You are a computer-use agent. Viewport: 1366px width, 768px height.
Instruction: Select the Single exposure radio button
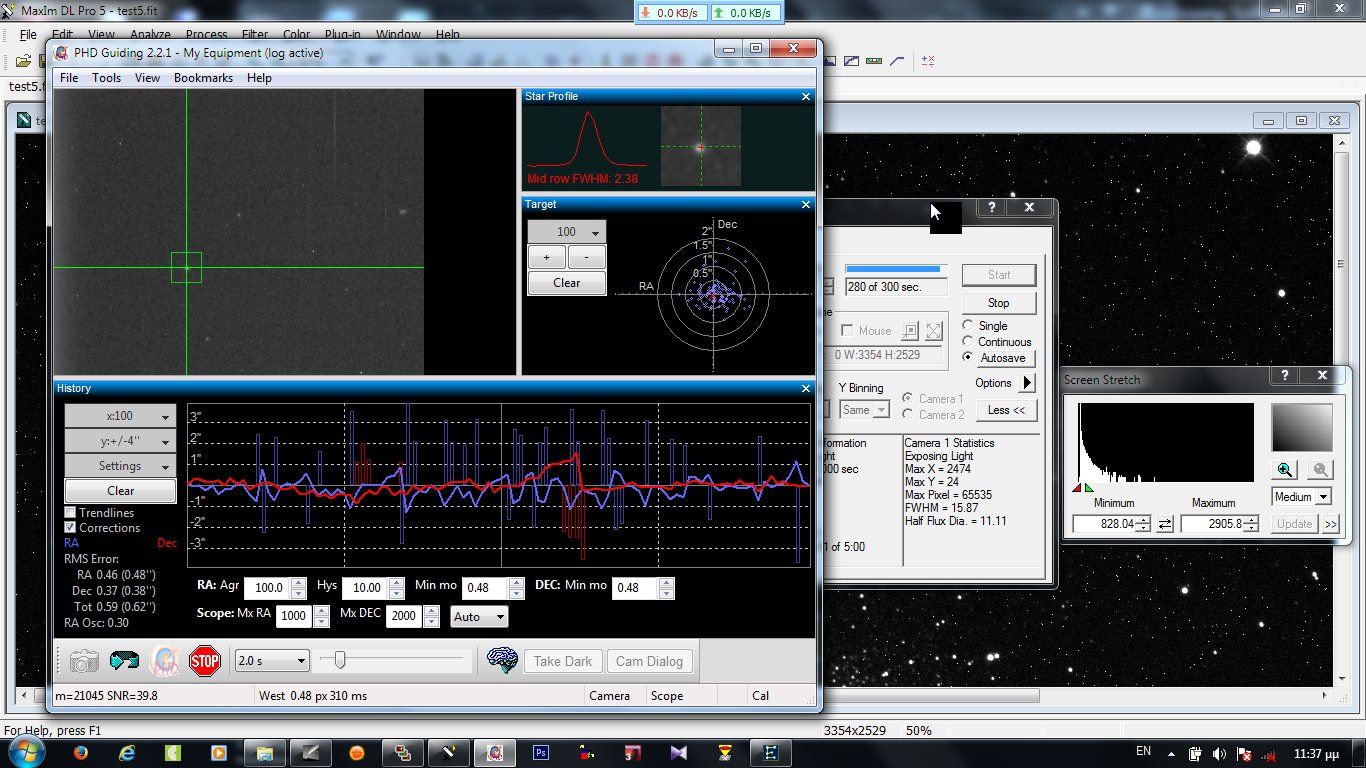[x=968, y=325]
